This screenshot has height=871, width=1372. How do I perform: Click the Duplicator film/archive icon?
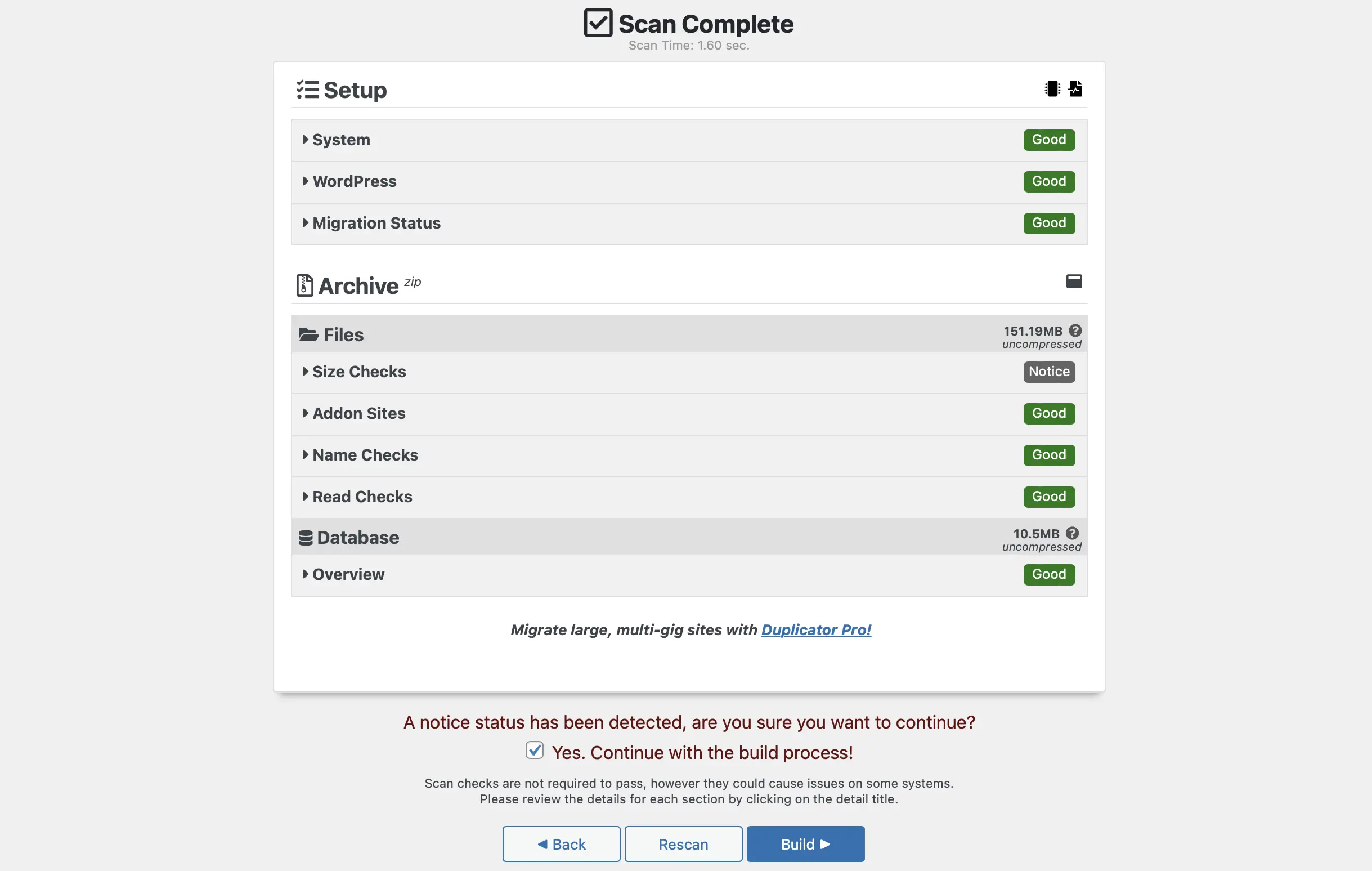(1053, 89)
